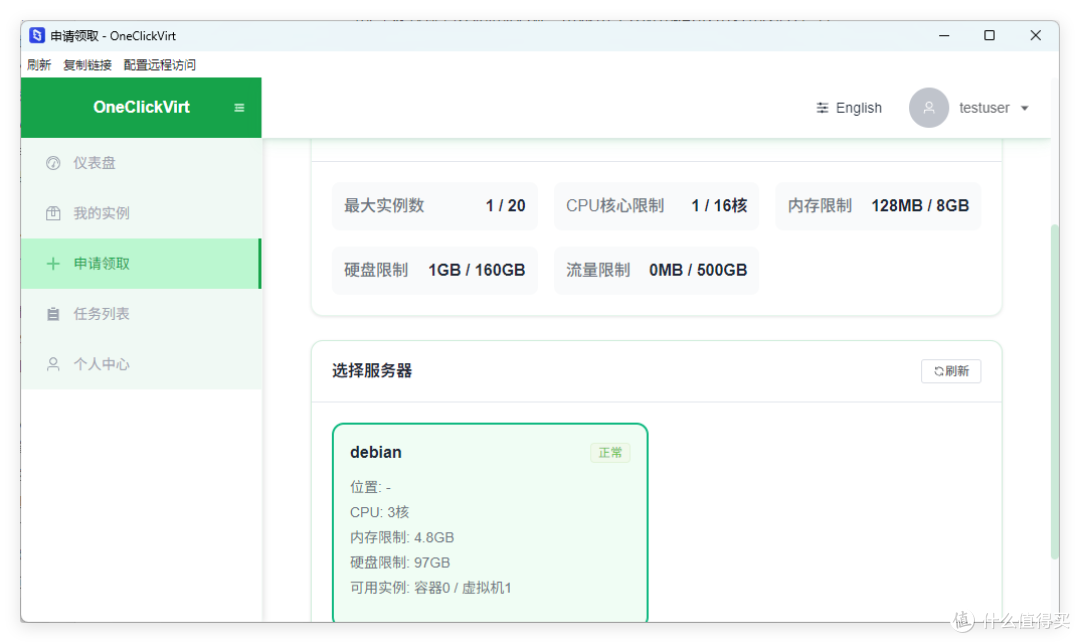Click the 刷新 menu item
The height and width of the screenshot is (643, 1080).
click(39, 65)
